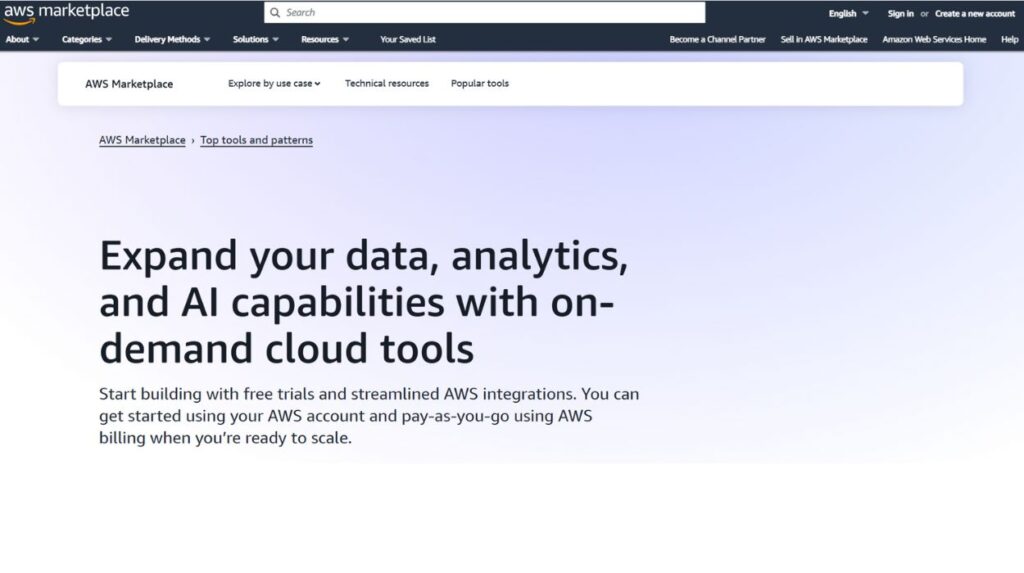Click Create a new account link

tap(974, 13)
